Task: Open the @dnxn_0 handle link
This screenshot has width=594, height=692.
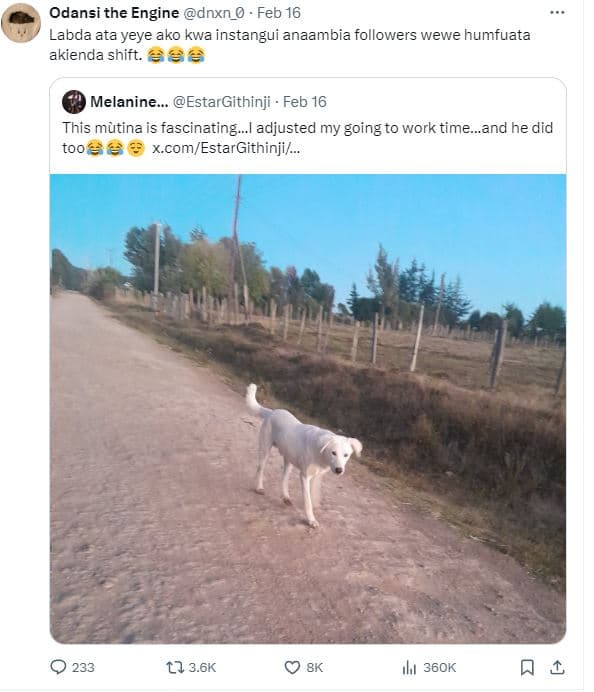Action: (213, 13)
